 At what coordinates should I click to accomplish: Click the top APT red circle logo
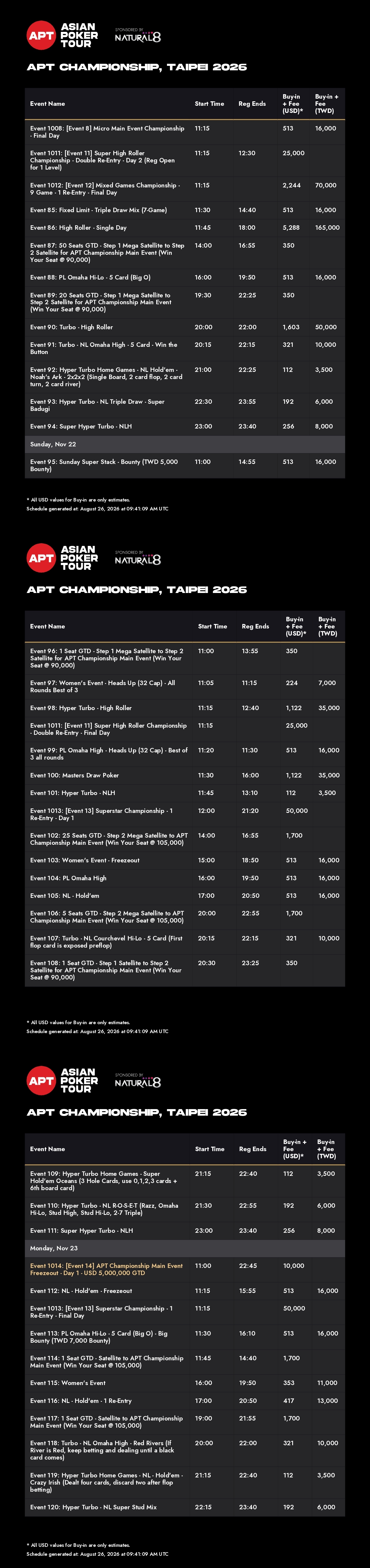pos(41,35)
